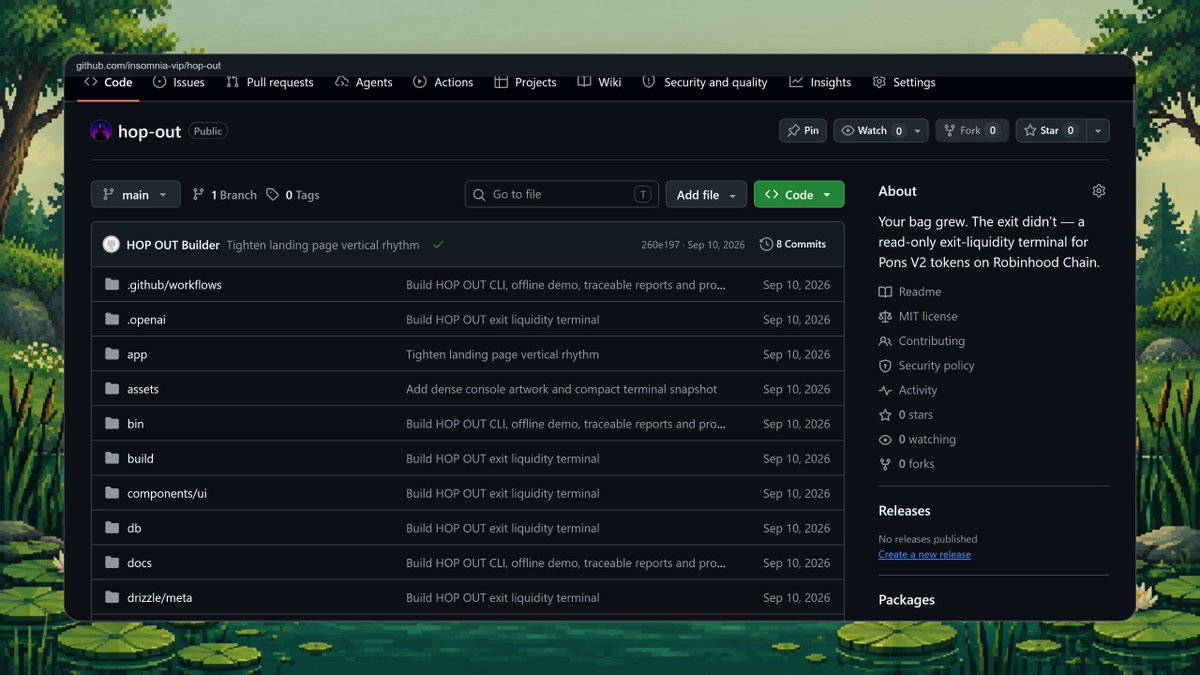Click the hop-out repository avatar icon

tap(101, 131)
